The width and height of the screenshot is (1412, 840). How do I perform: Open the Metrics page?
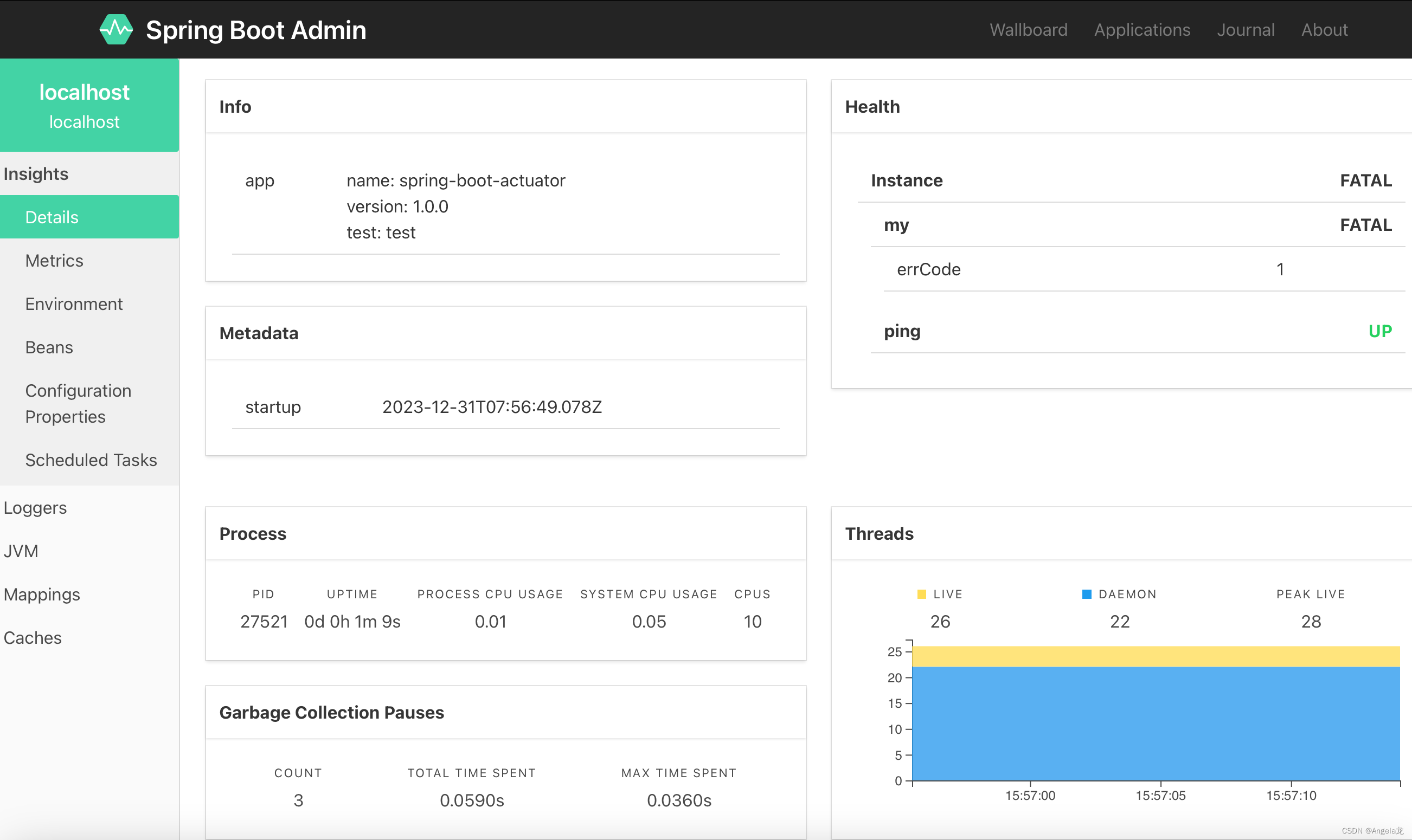point(54,260)
